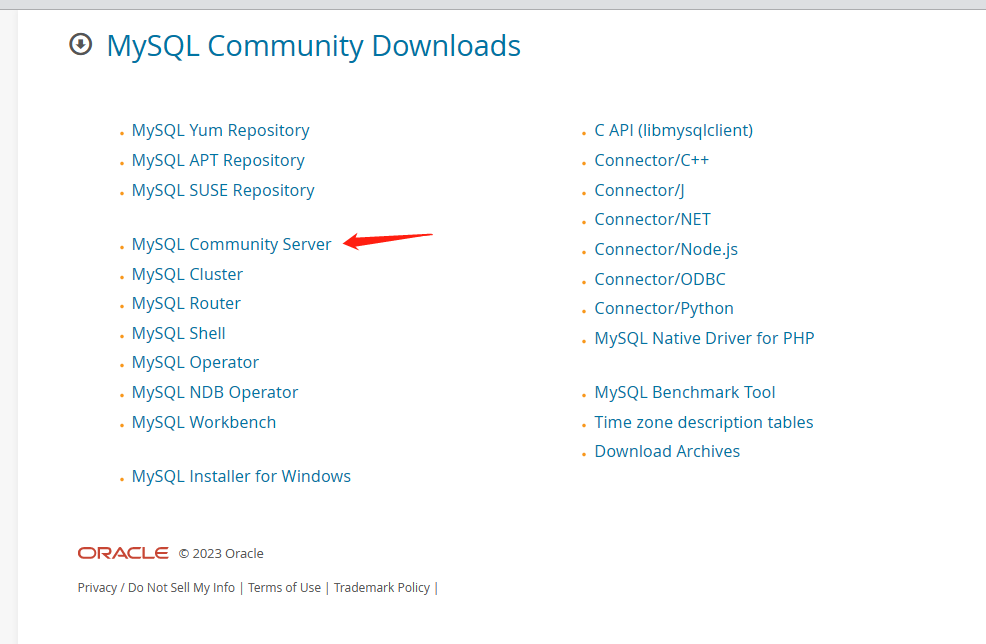
Task: Click Privacy / Do Not Sell My Info
Action: [156, 587]
